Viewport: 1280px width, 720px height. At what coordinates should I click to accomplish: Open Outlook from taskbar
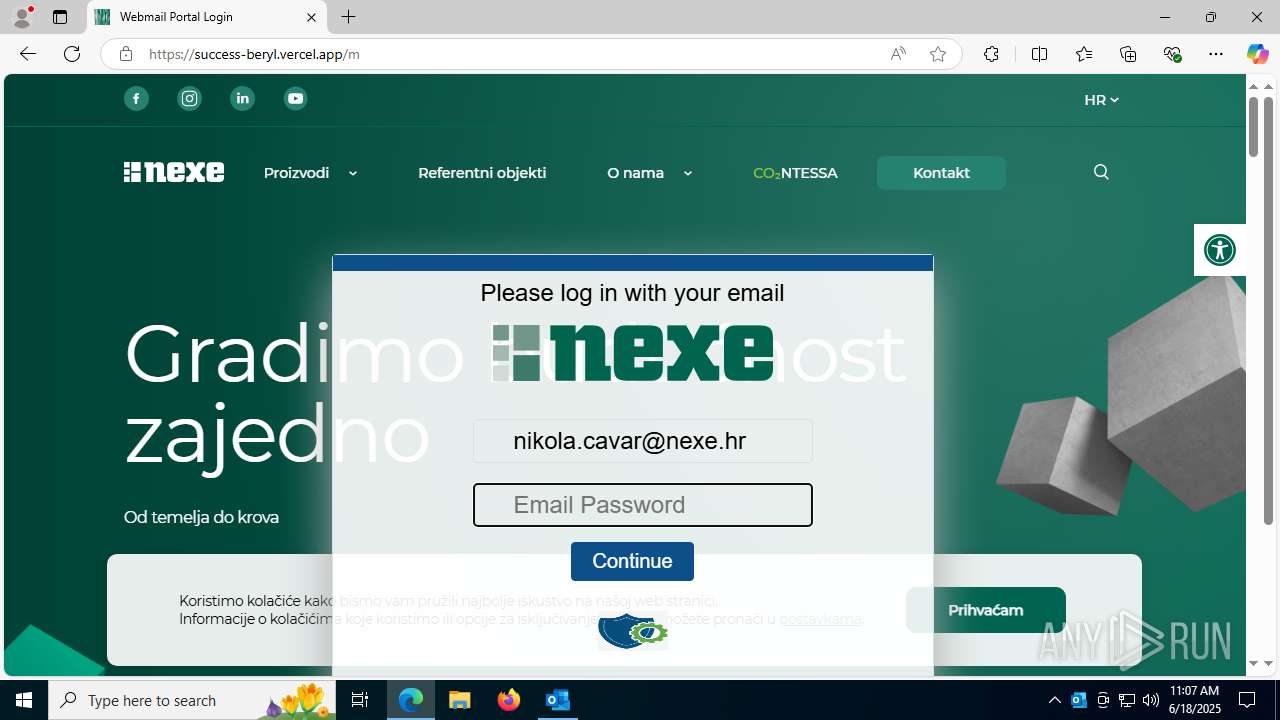558,700
